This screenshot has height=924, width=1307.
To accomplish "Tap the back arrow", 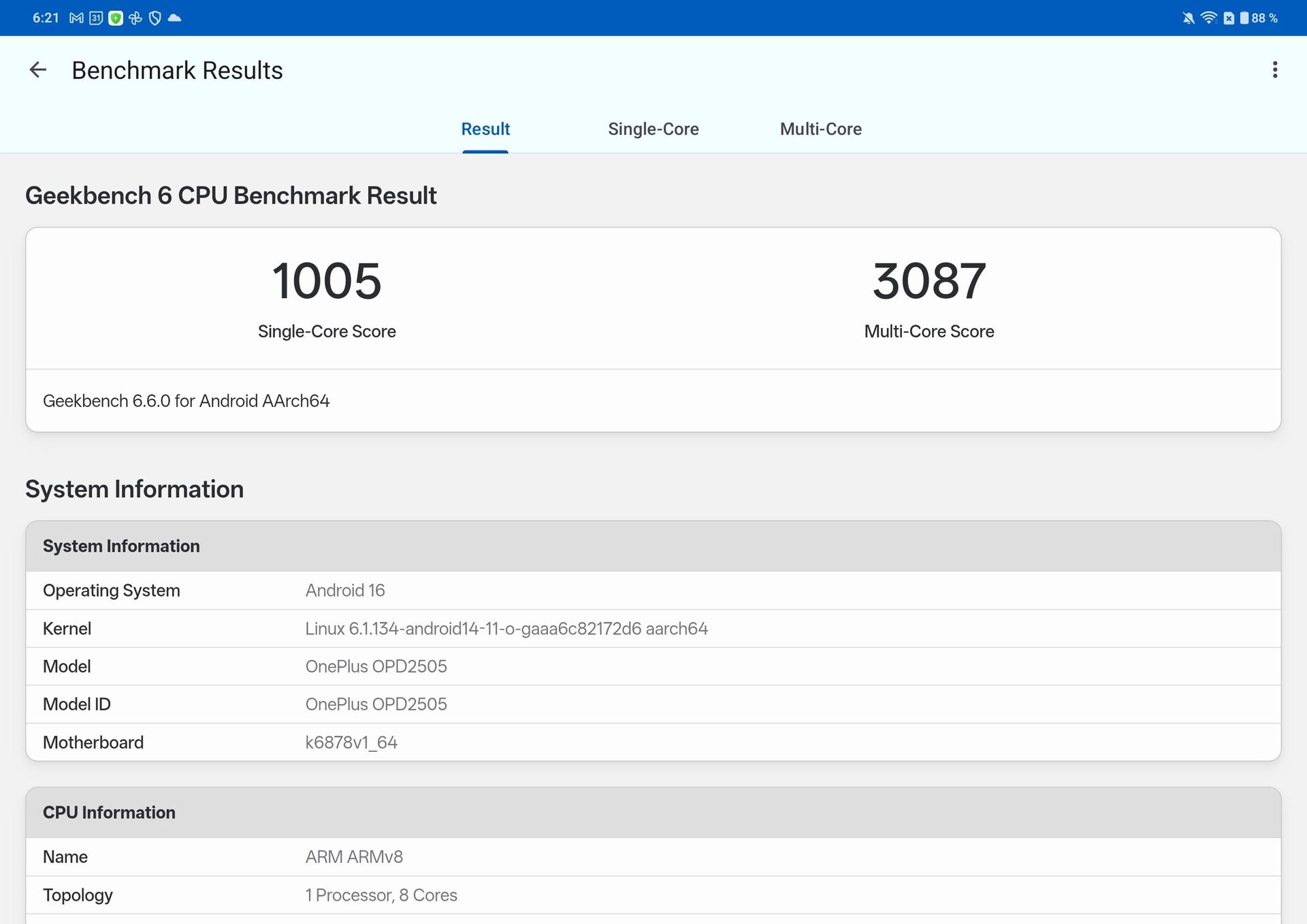I will 38,70.
